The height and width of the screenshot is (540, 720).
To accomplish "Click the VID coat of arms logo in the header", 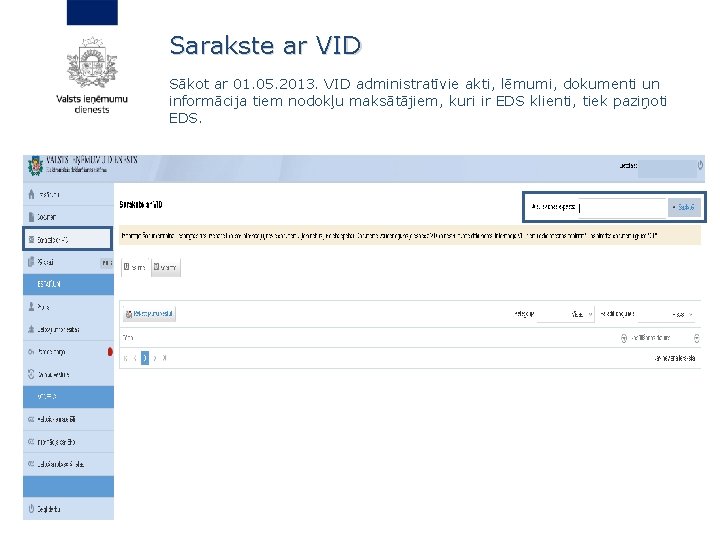I will click(35, 166).
